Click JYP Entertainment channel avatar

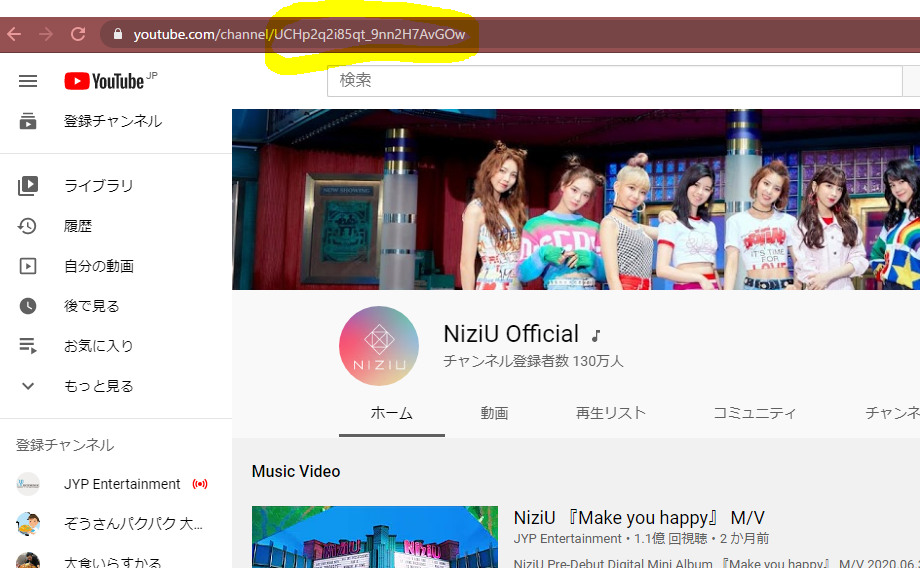pyautogui.click(x=28, y=484)
